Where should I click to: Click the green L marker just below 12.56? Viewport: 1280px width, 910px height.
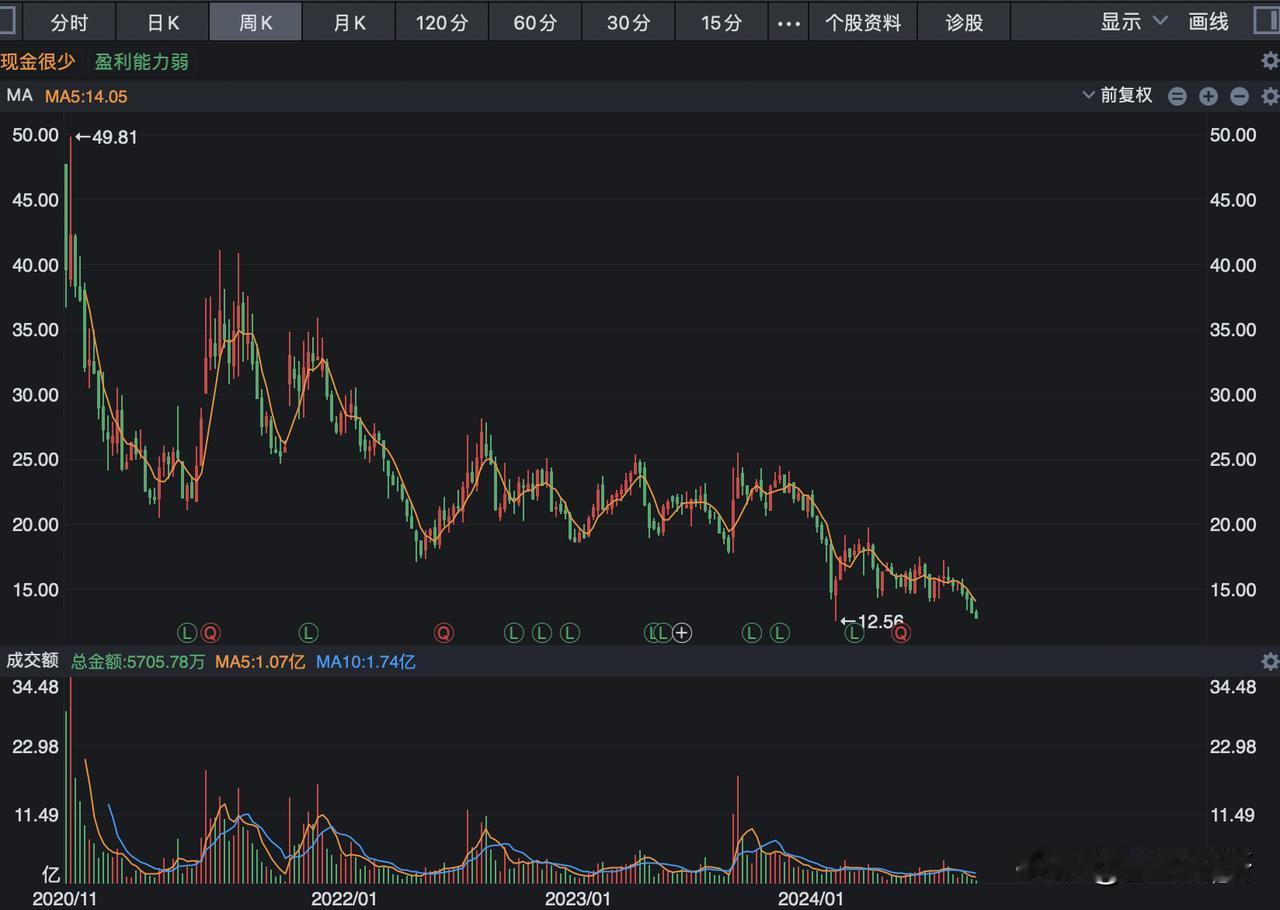[854, 633]
